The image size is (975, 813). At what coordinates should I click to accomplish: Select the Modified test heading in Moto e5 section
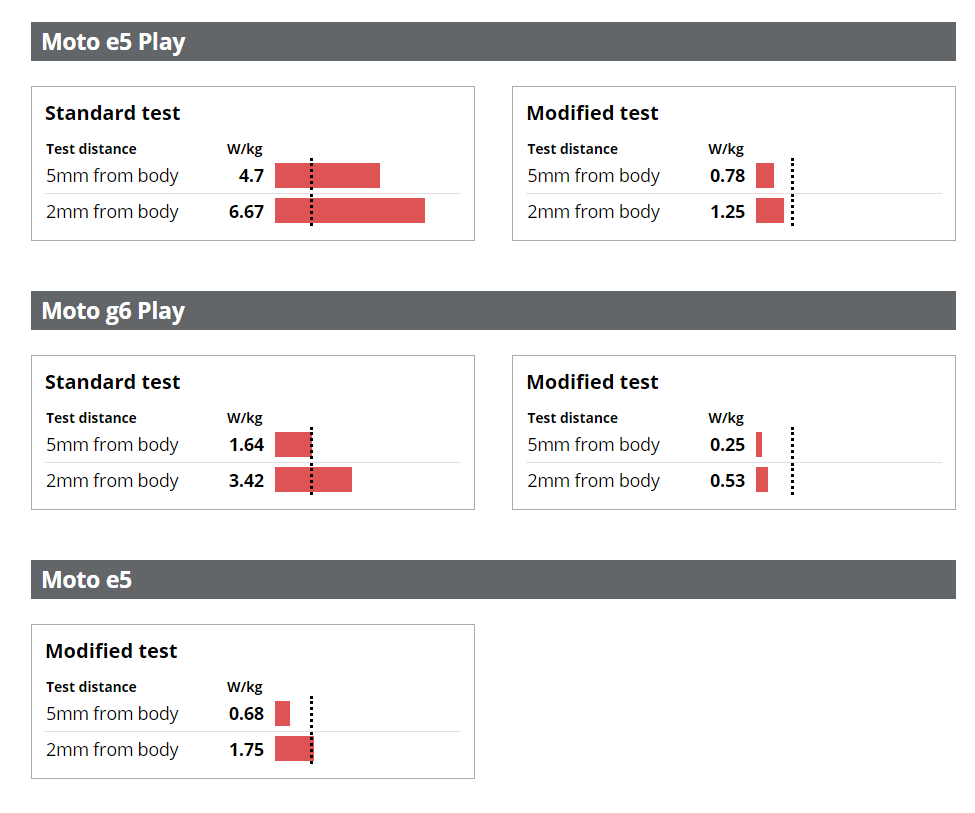click(x=111, y=651)
